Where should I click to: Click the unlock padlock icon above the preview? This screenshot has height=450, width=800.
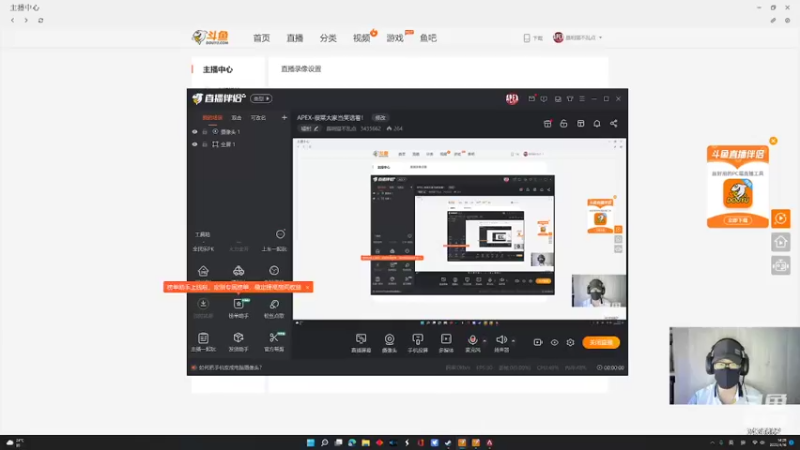tap(563, 123)
